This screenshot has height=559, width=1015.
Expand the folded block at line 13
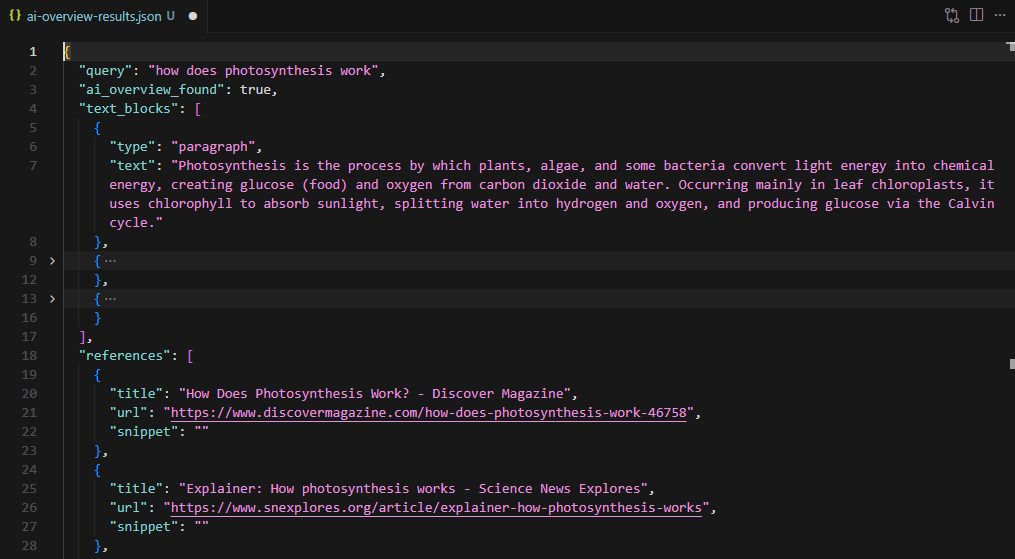pyautogui.click(x=52, y=299)
